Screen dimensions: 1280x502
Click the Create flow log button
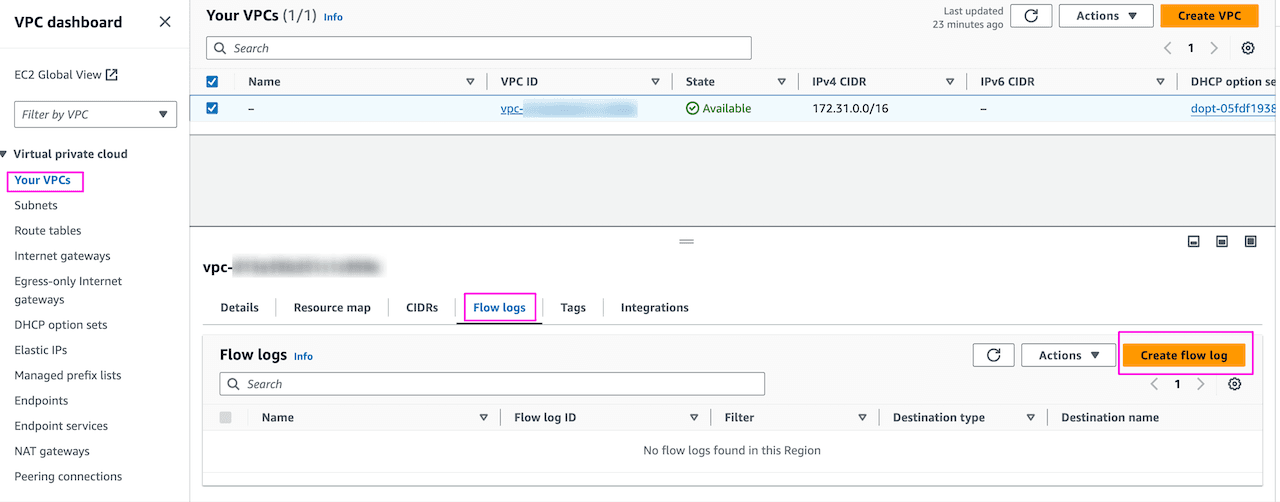click(1183, 355)
